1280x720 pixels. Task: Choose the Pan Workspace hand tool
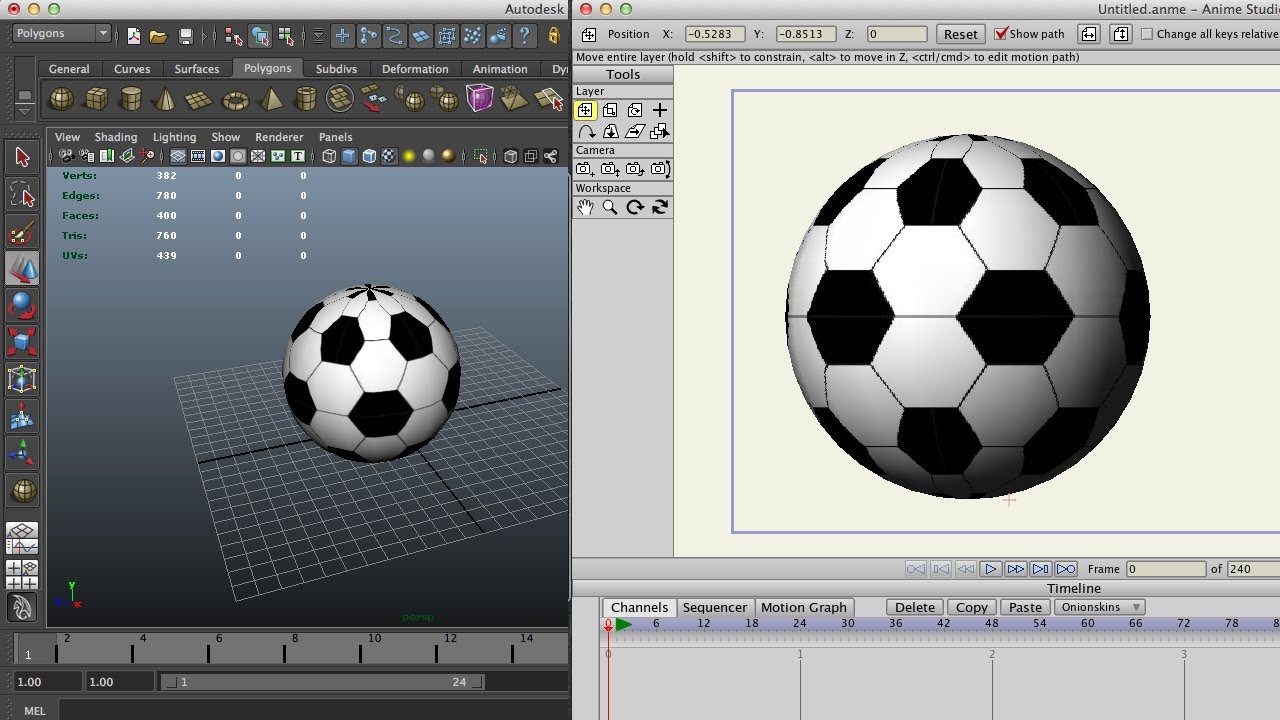585,207
